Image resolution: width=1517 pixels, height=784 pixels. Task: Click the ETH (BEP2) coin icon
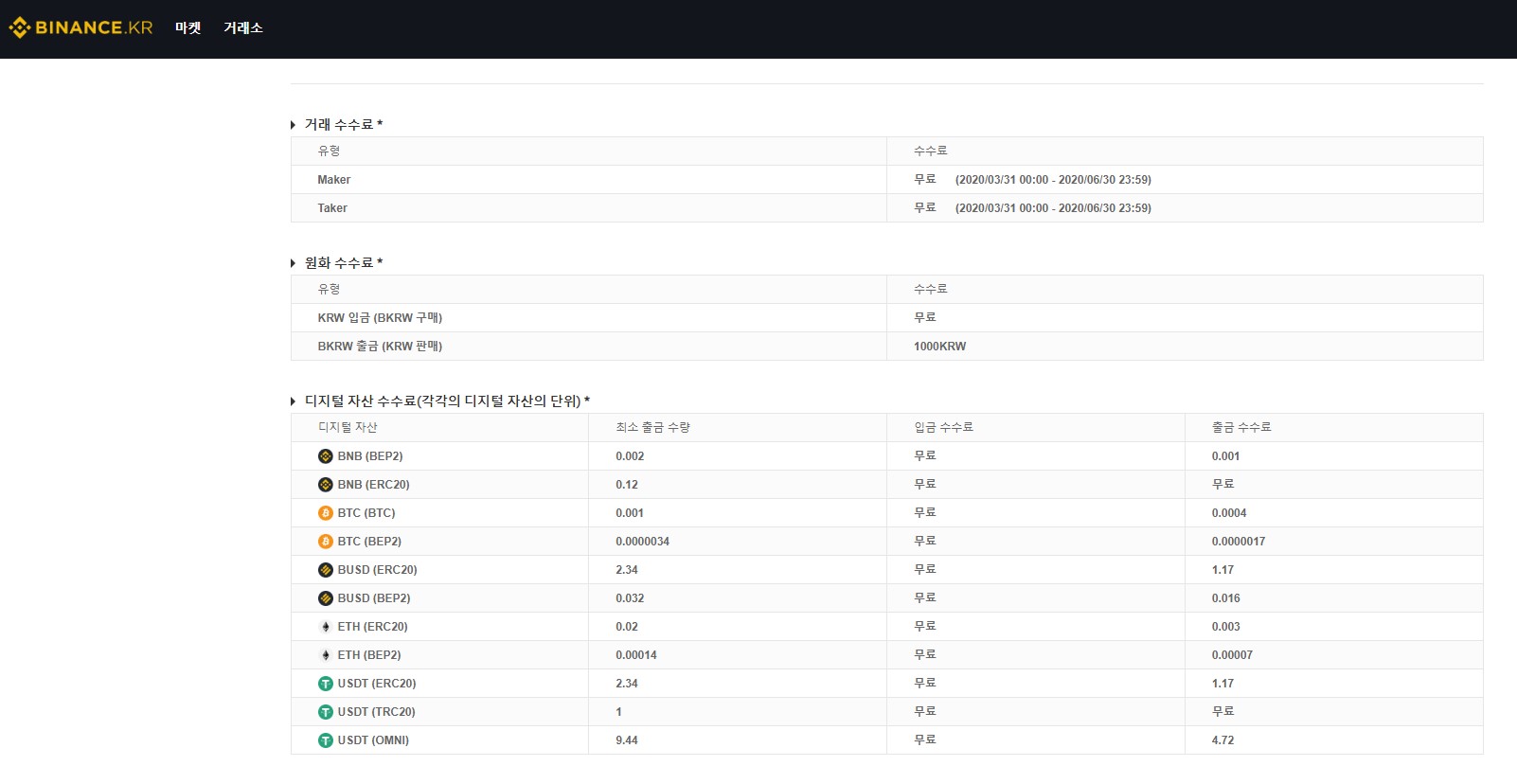coord(326,655)
